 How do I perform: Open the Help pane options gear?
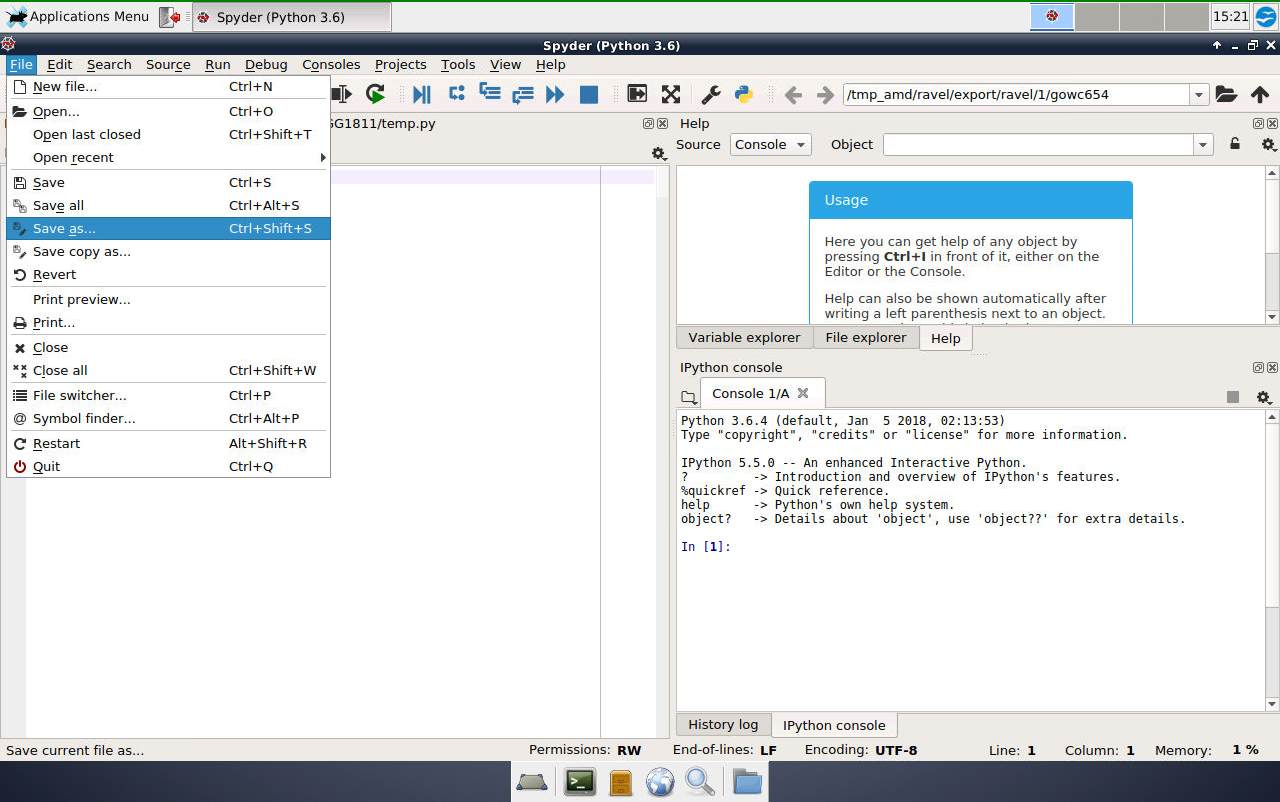1268,144
